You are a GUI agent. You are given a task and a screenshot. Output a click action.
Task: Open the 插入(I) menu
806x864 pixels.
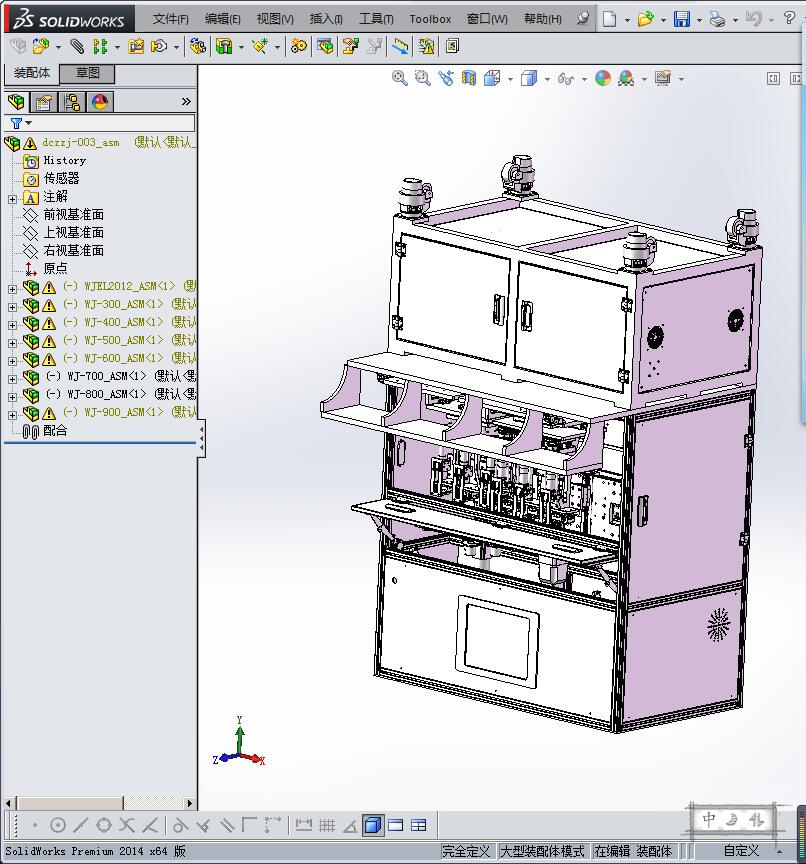coord(326,19)
